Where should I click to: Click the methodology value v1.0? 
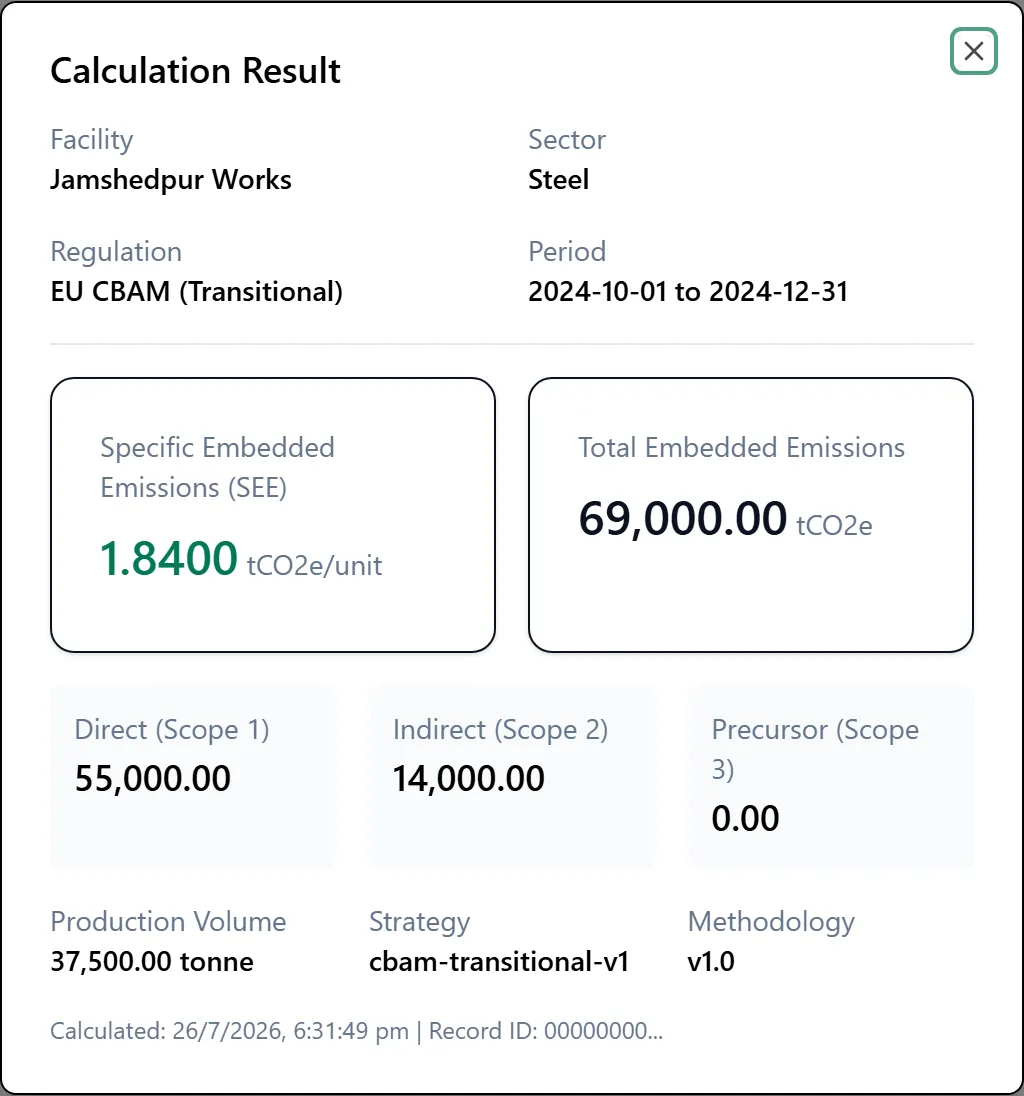point(711,962)
